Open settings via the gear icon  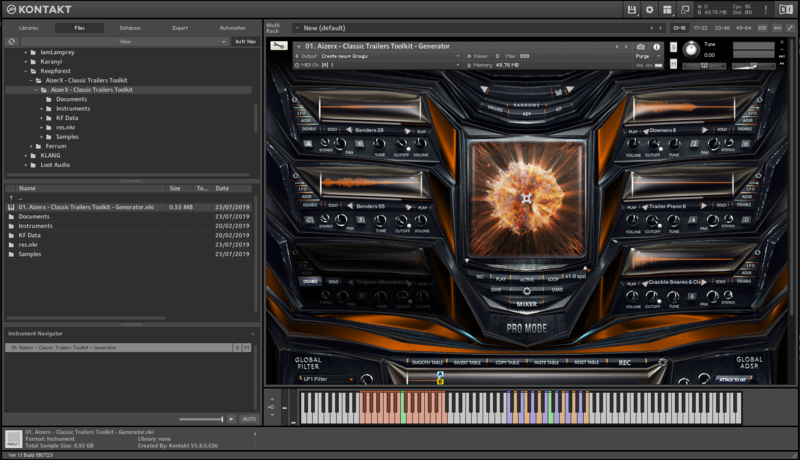pos(650,10)
